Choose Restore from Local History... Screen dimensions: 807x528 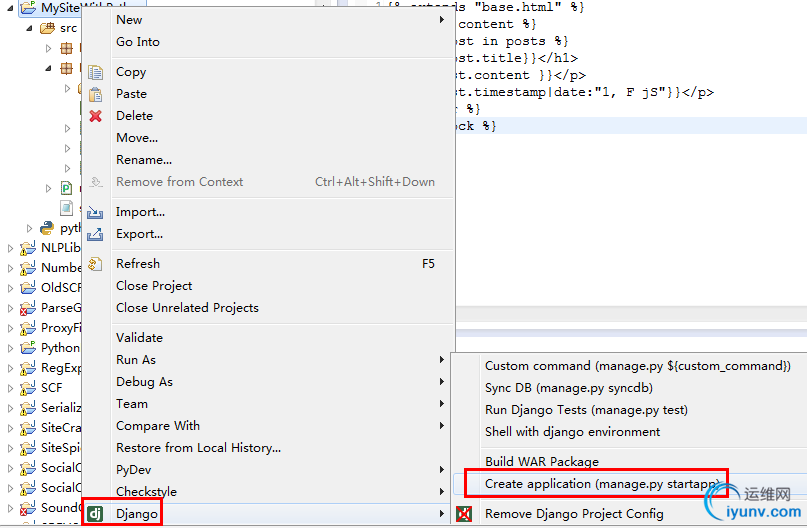pyautogui.click(x=199, y=448)
